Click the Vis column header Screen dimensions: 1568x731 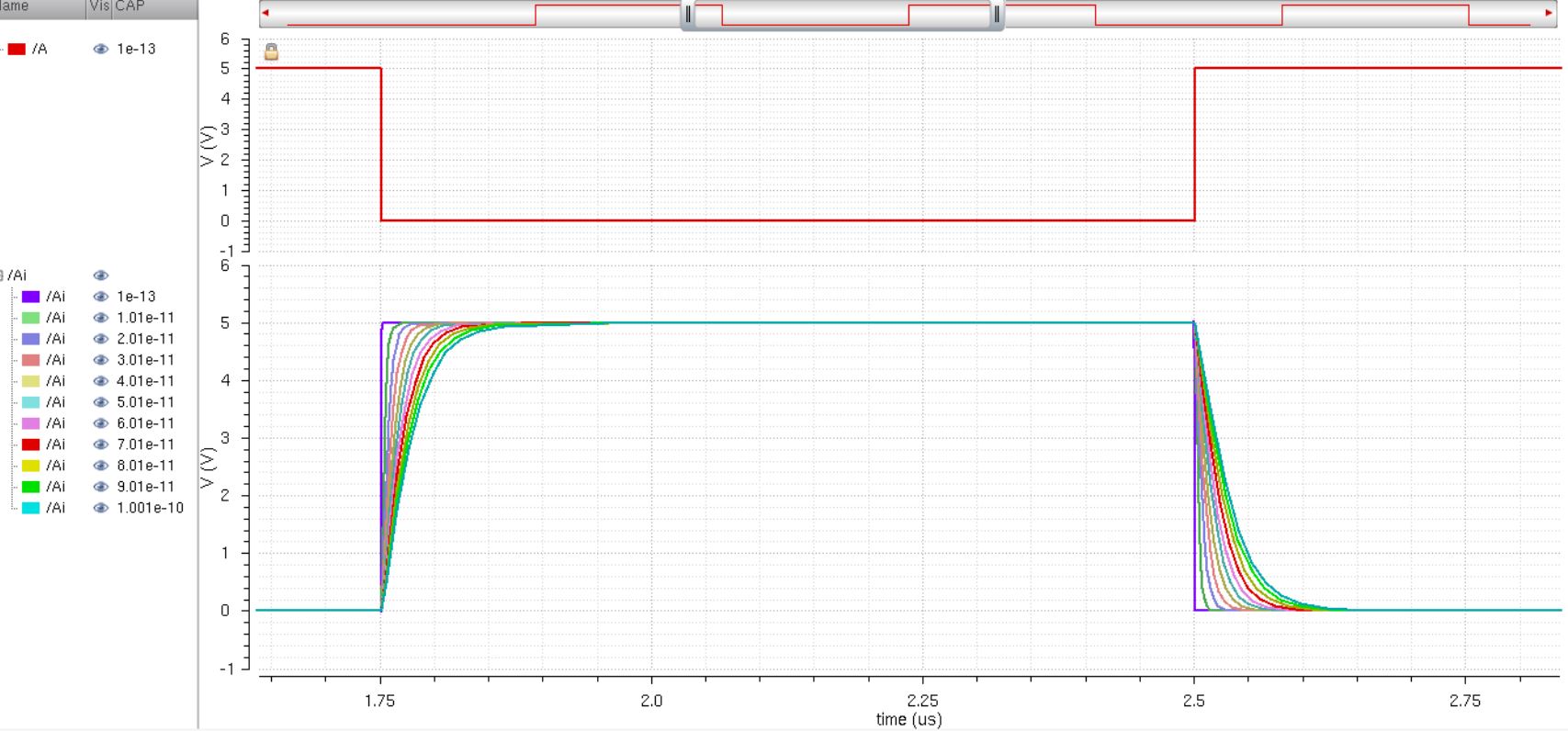[99, 6]
